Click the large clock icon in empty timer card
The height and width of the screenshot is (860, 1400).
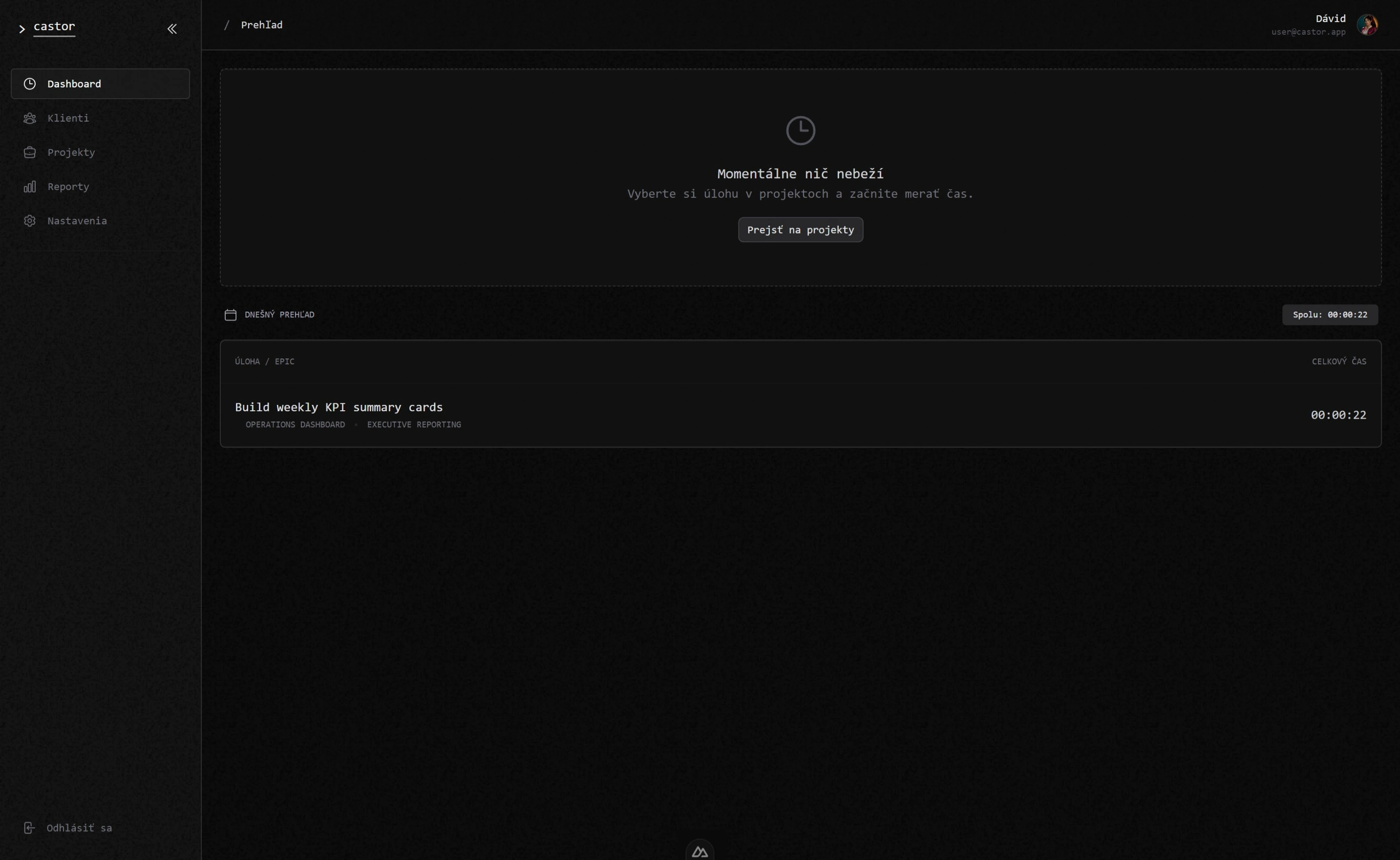[x=801, y=130]
